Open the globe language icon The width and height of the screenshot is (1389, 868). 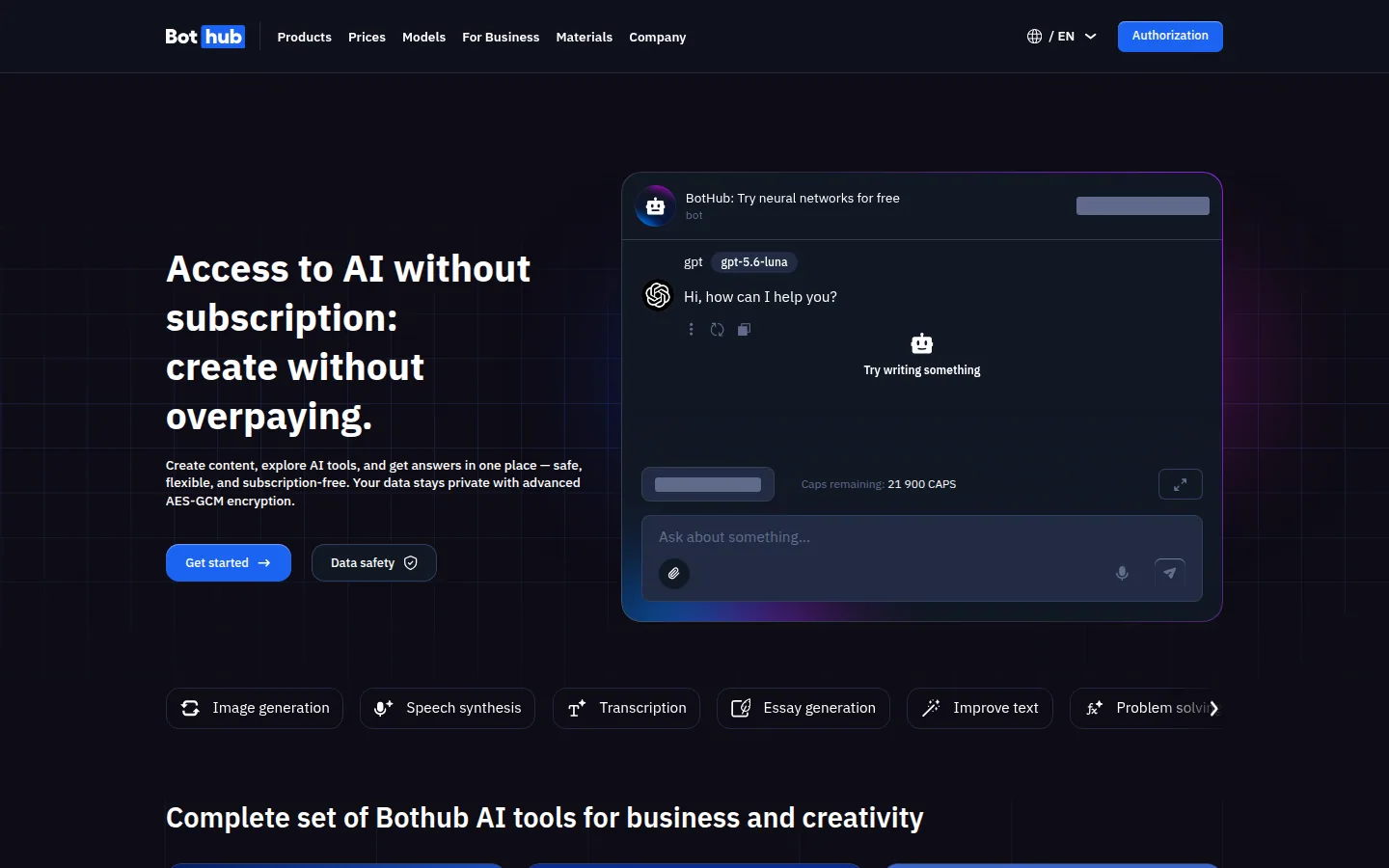pyautogui.click(x=1034, y=37)
